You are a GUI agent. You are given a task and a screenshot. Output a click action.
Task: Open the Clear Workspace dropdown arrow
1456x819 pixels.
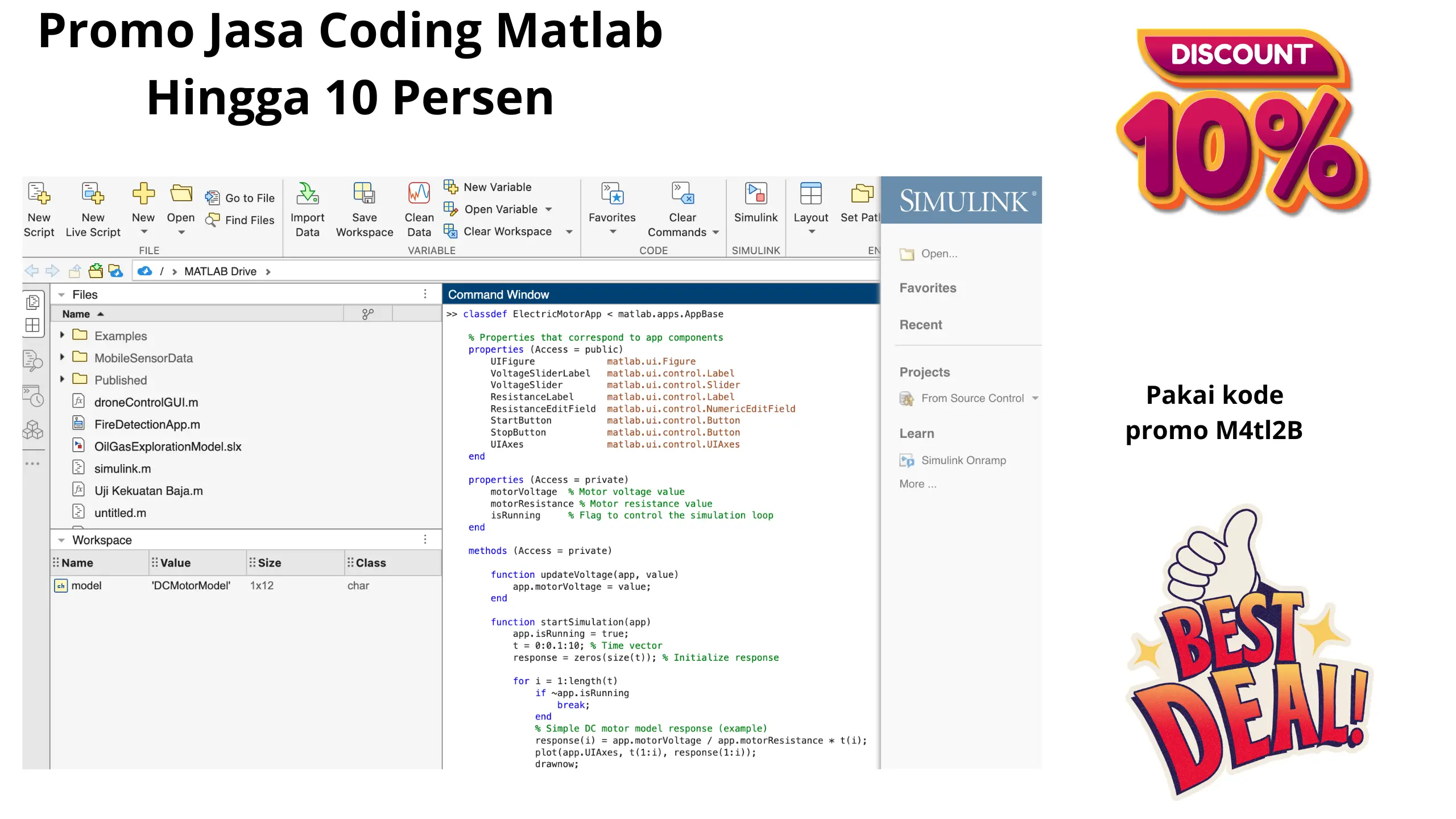click(569, 231)
